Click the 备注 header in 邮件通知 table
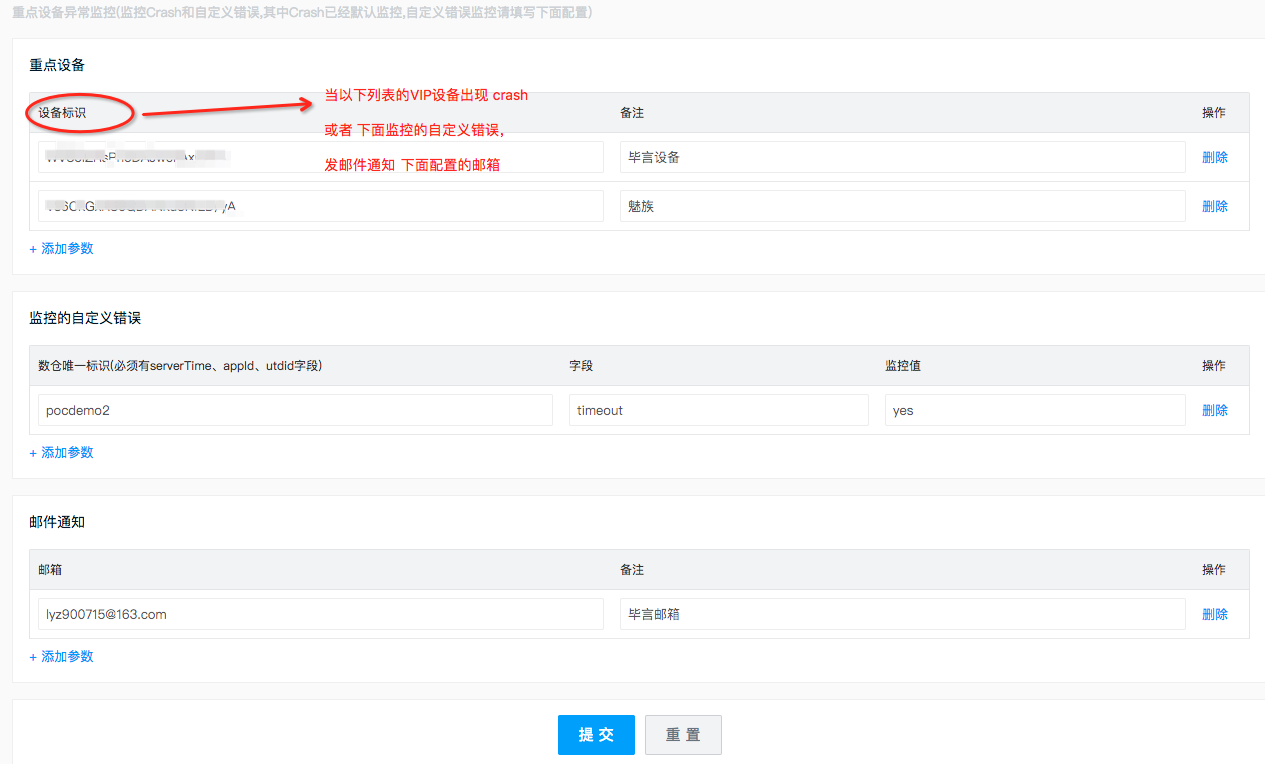The width and height of the screenshot is (1265, 764). (x=632, y=569)
